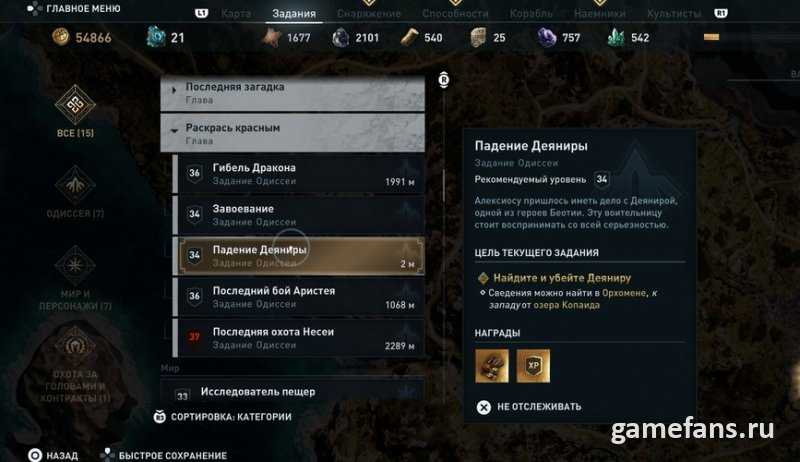Image resolution: width=800 pixels, height=462 pixels.
Task: Click the XP reward icon
Action: point(533,366)
